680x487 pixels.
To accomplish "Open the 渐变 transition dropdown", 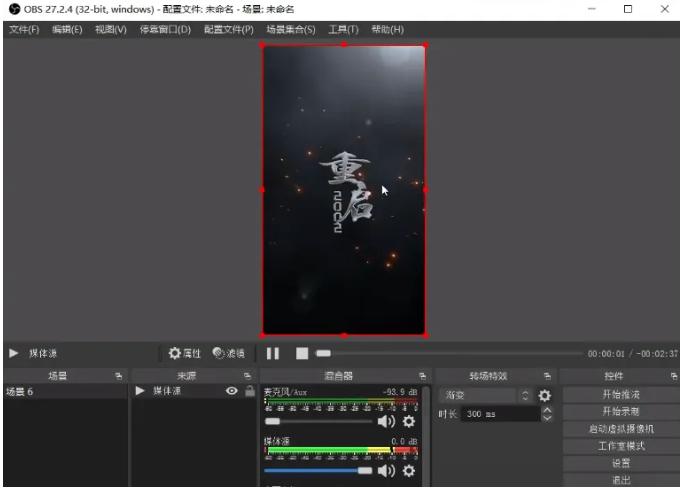I will [x=486, y=395].
